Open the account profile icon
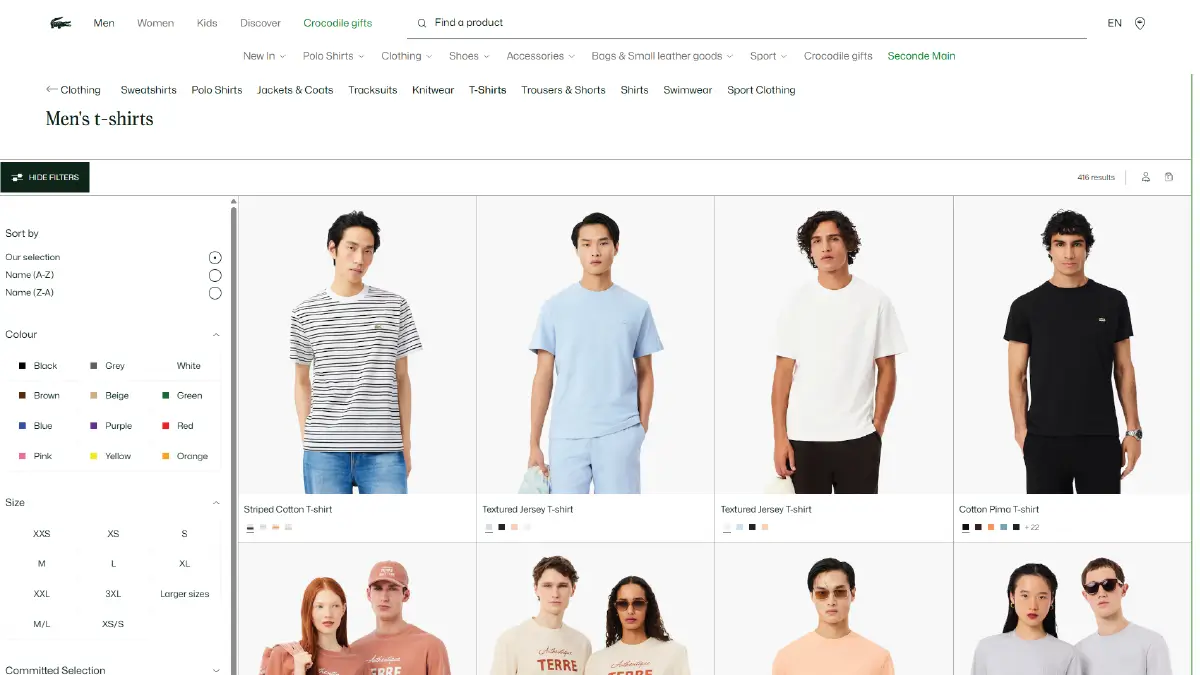Screen dimensions: 1200x675 pyautogui.click(x=1145, y=177)
